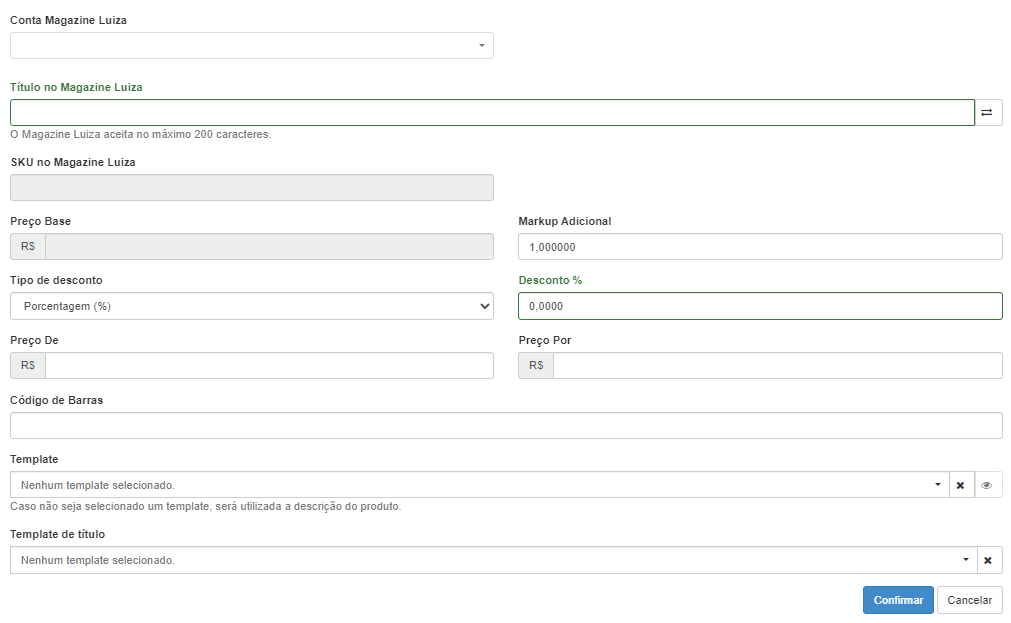Click the Preço Base field
Viewport: 1011px width, 623px height.
(270, 247)
